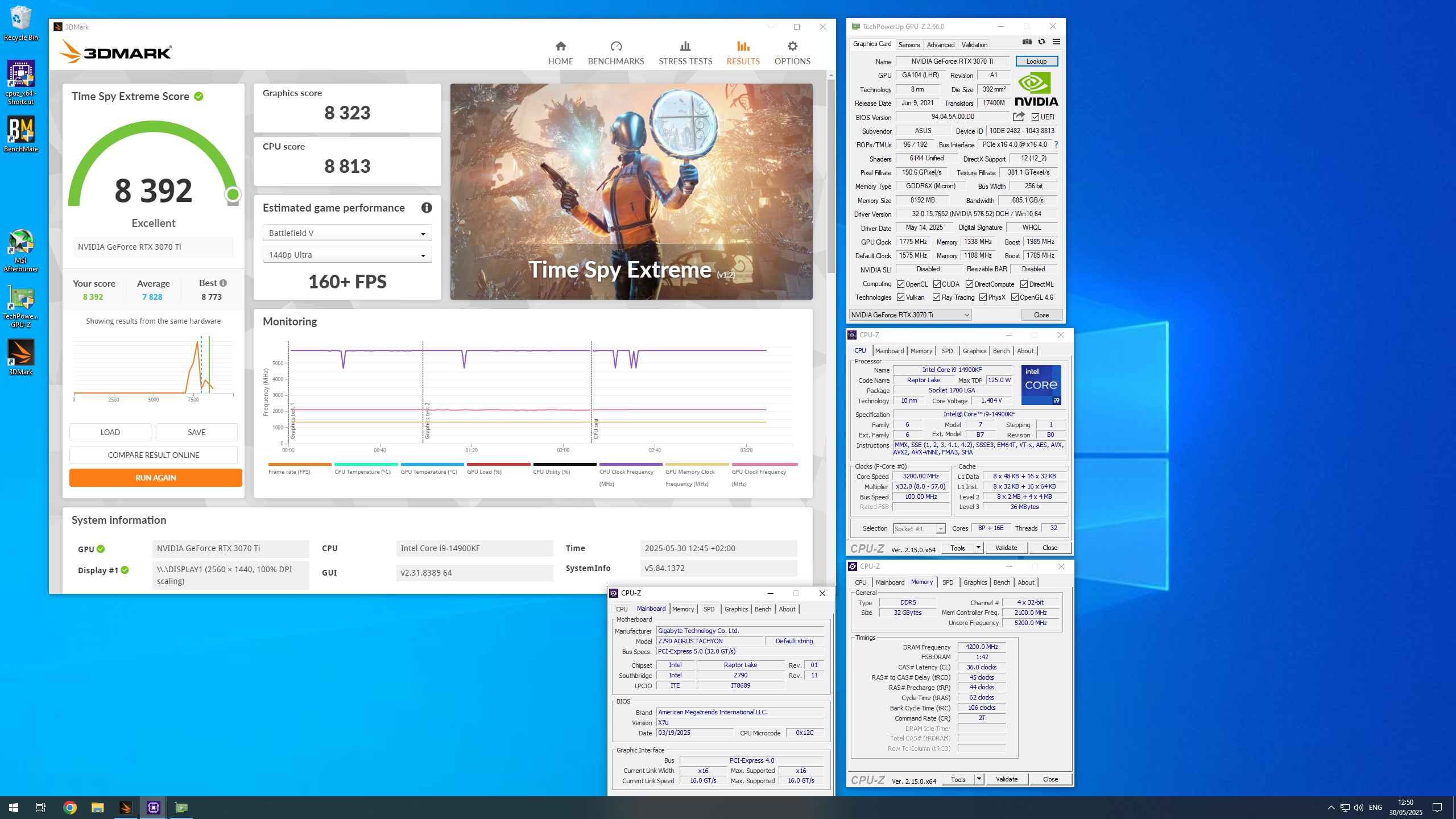Click info icon beside Estimated game performance

click(x=427, y=208)
